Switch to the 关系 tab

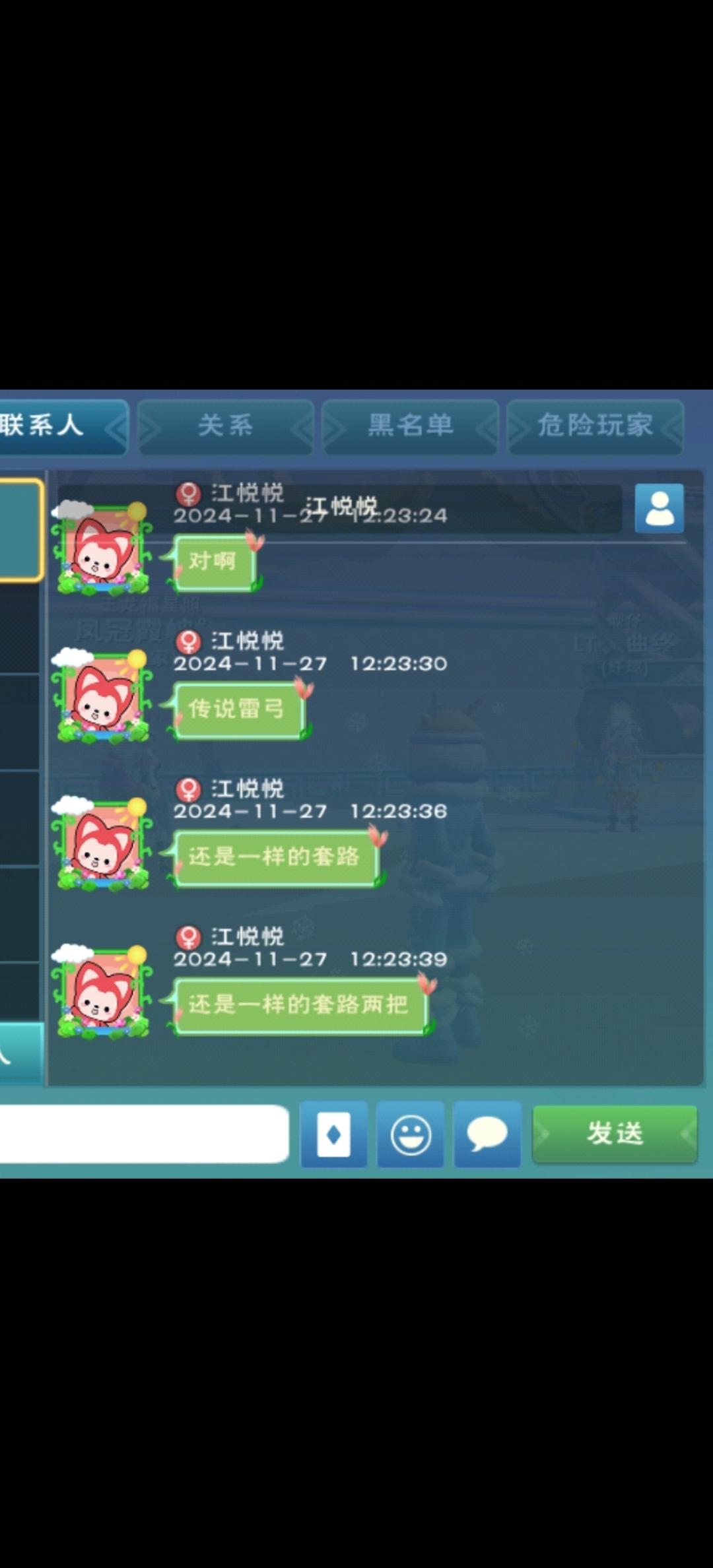click(x=225, y=426)
